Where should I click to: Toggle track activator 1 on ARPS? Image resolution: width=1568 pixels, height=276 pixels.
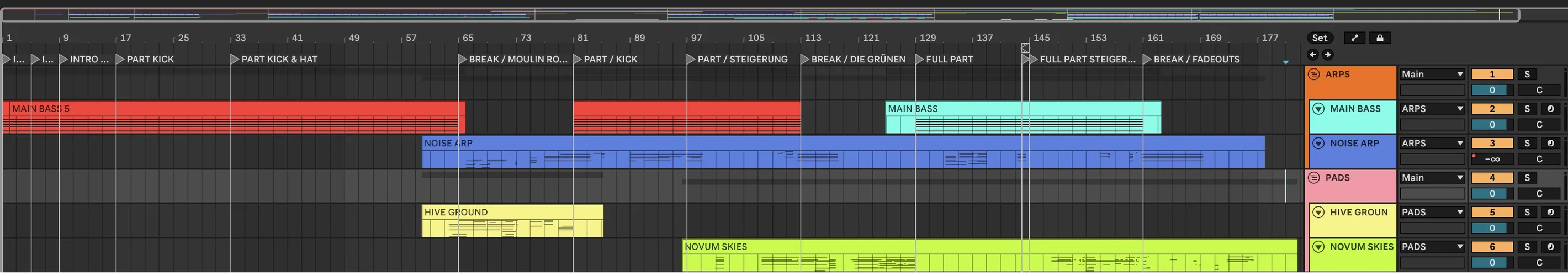click(x=1492, y=74)
